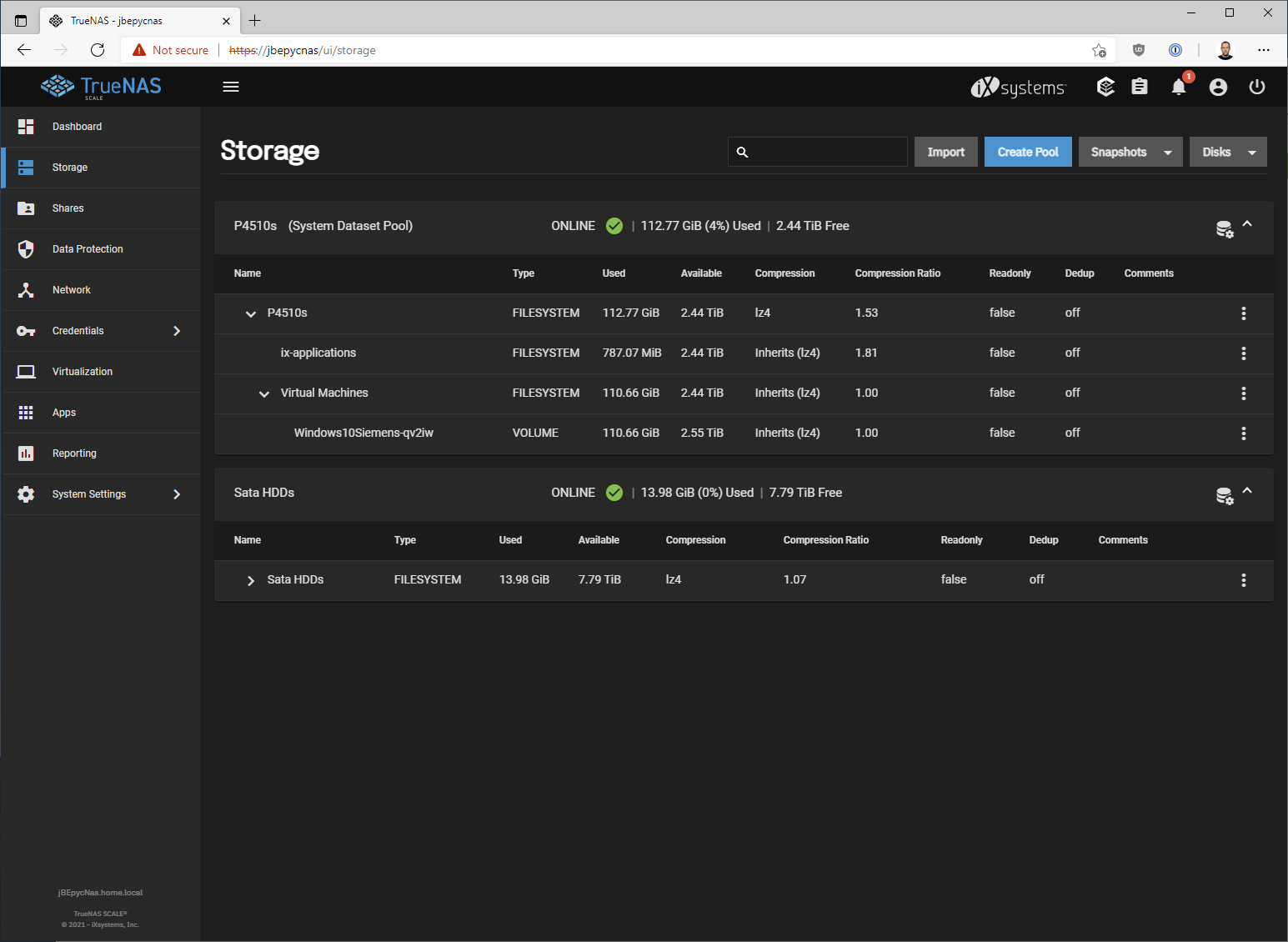
Task: Open P4510s pool settings gear icon
Action: [1224, 229]
